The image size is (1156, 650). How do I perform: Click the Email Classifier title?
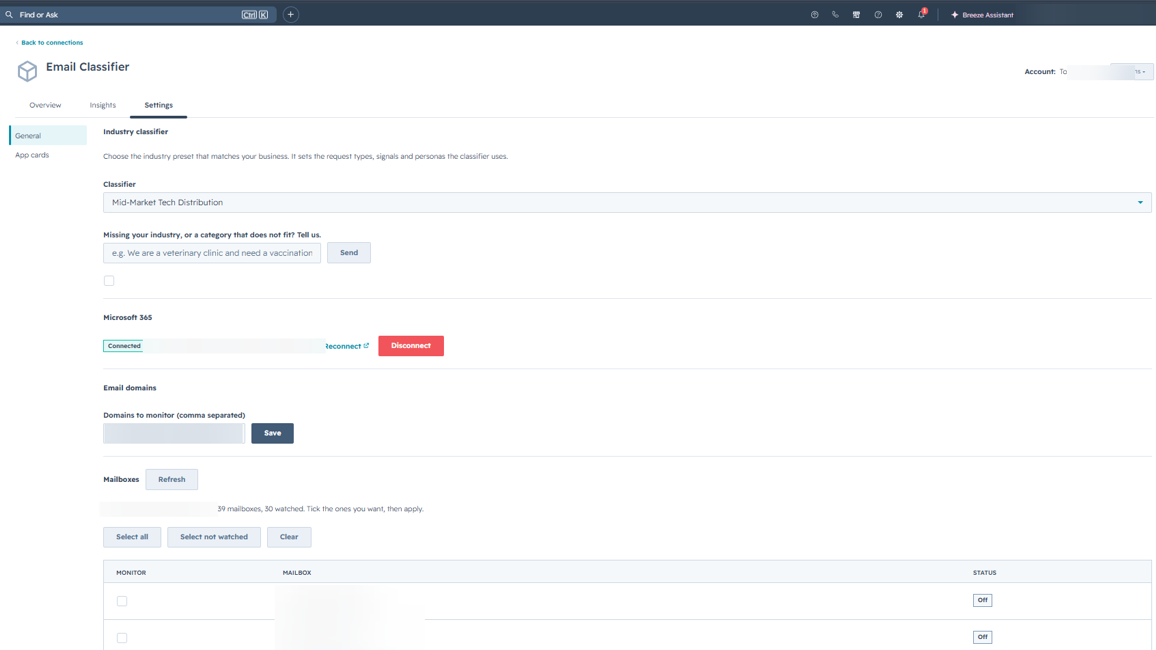tap(88, 67)
